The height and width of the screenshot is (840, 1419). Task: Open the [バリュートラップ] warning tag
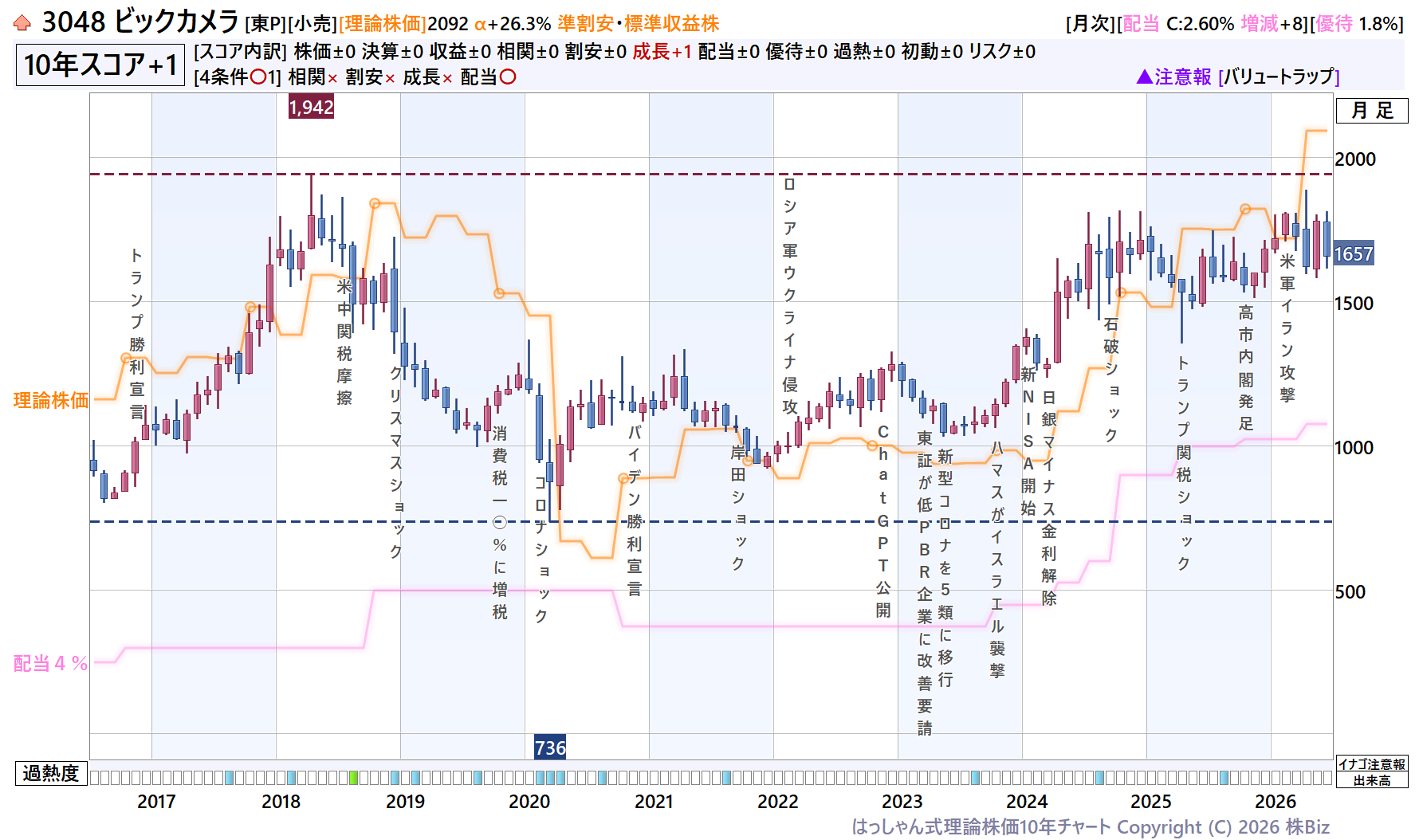pyautogui.click(x=1279, y=77)
